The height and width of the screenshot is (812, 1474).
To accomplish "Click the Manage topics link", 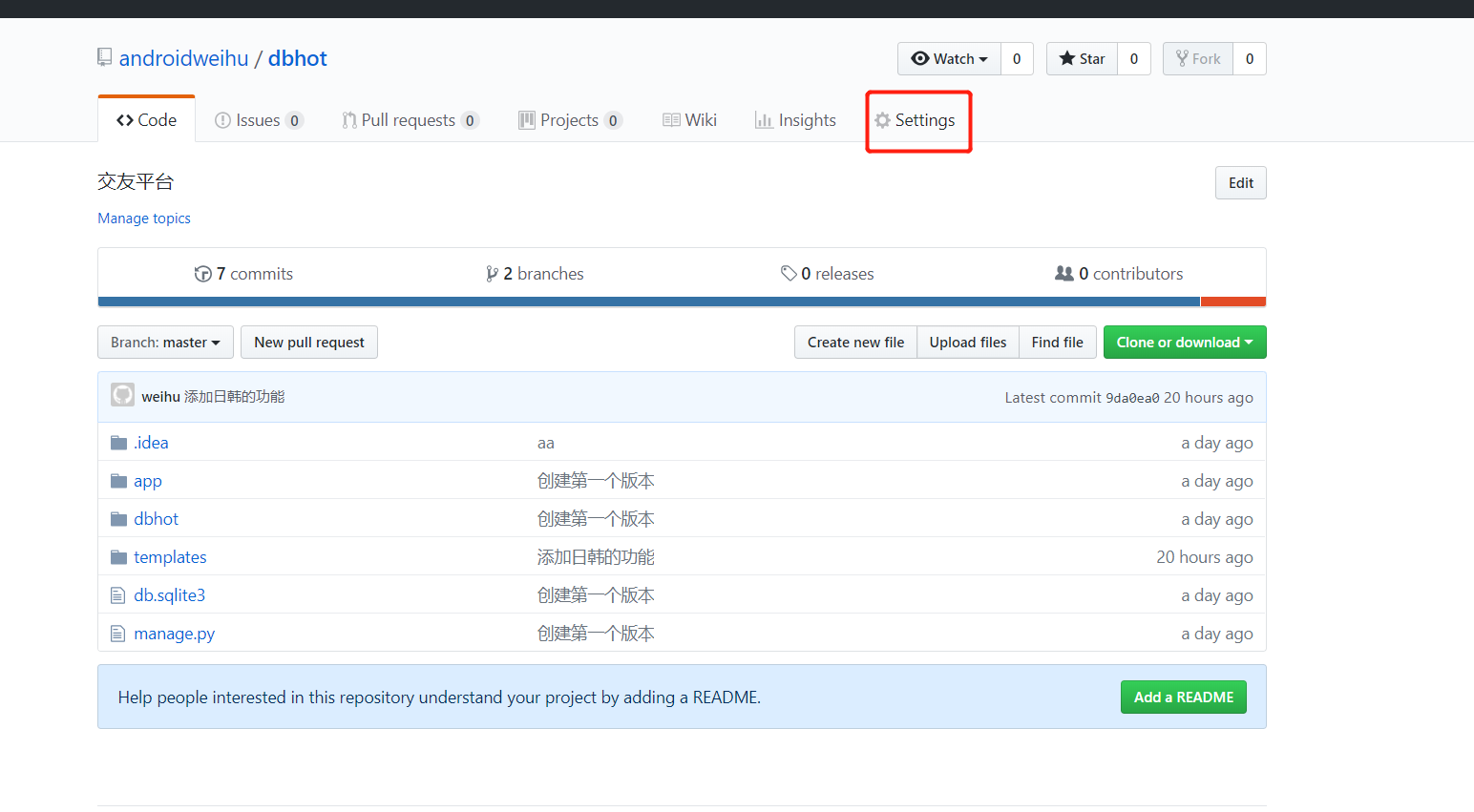I will [144, 219].
